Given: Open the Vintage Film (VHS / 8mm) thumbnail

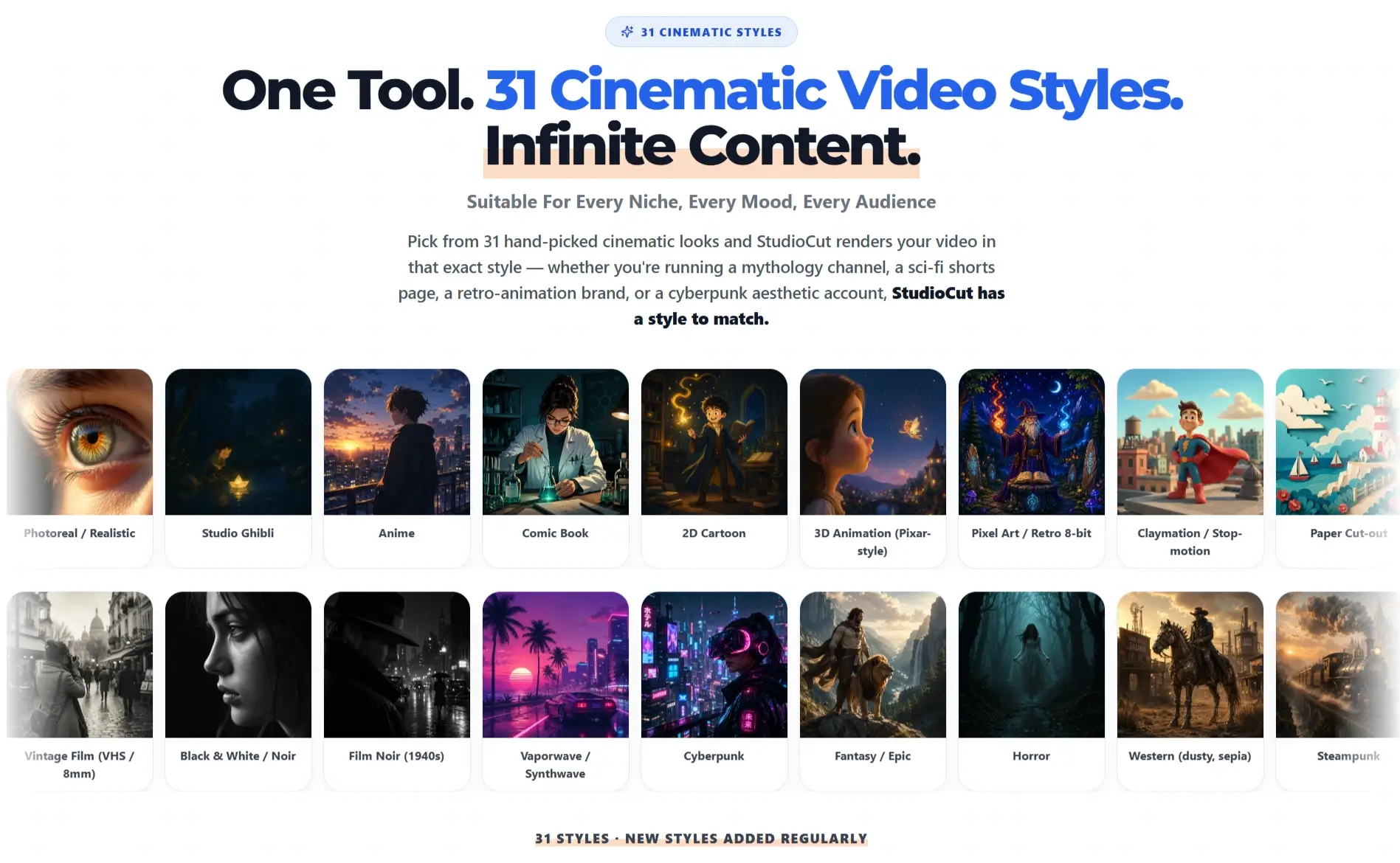Looking at the screenshot, I should (x=80, y=665).
